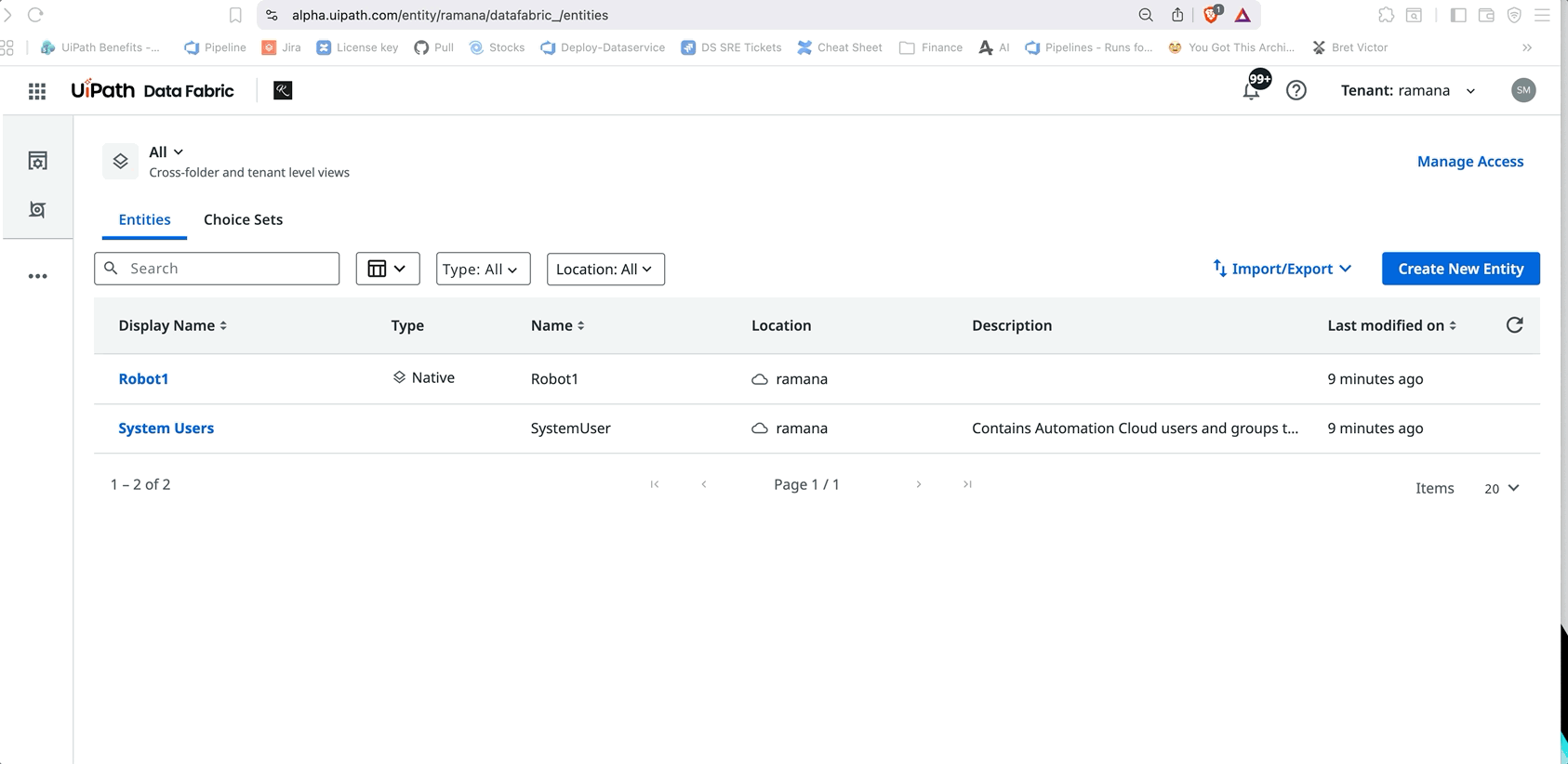Open the DS SRE Tickets bookmark
Screen dimensions: 1568x764
point(731,47)
